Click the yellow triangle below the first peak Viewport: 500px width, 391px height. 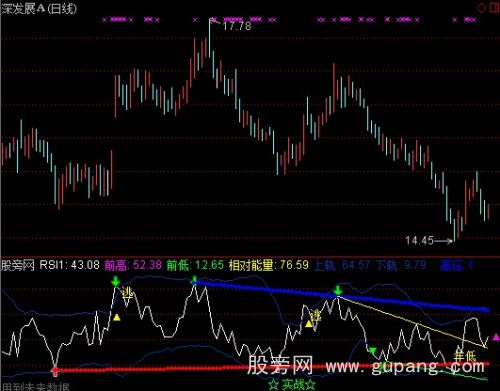tap(116, 317)
